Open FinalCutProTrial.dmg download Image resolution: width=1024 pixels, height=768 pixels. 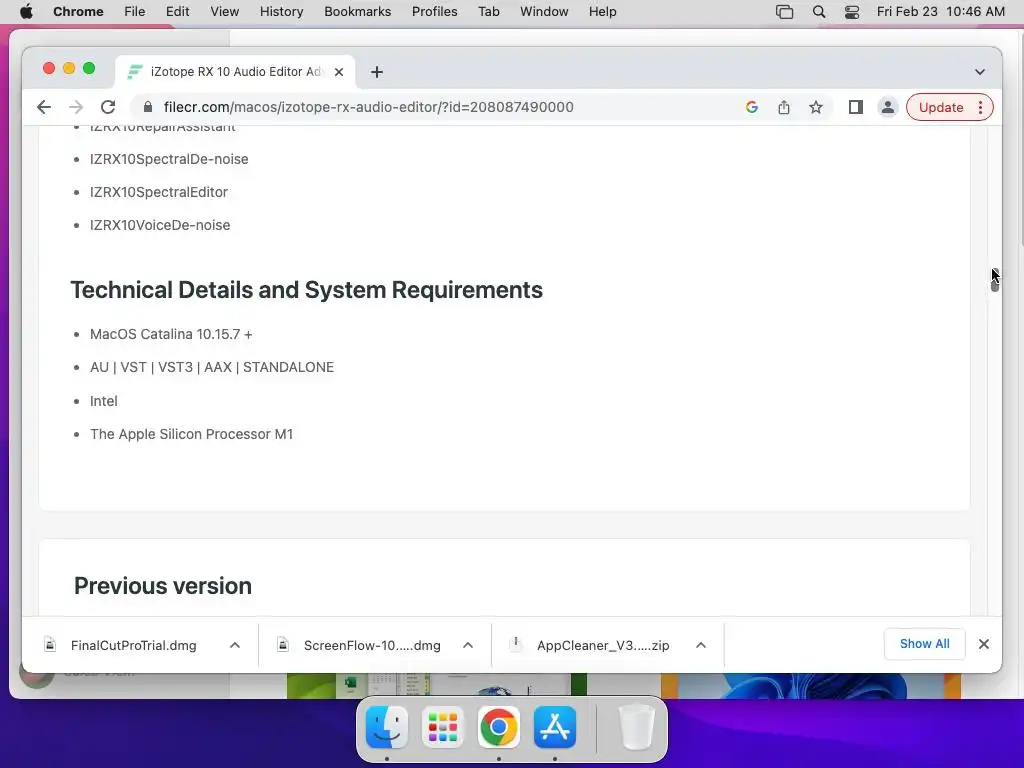point(133,645)
